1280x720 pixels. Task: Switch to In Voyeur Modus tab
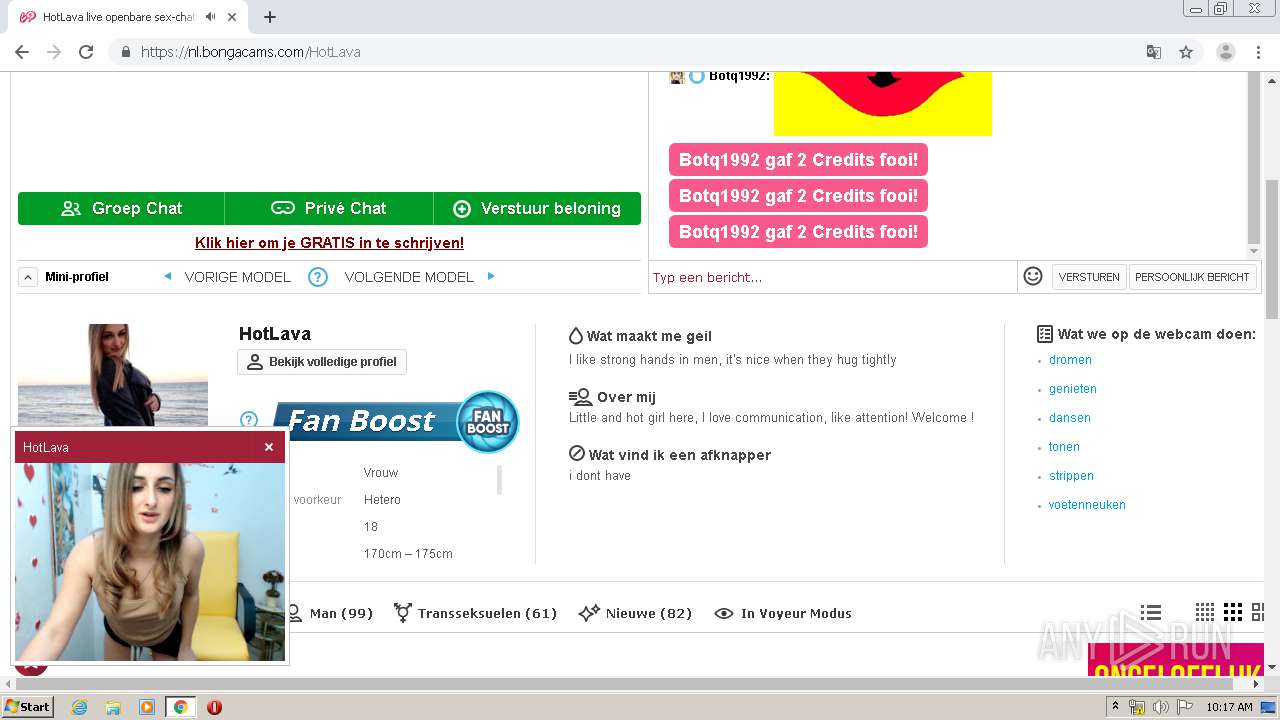click(x=783, y=613)
